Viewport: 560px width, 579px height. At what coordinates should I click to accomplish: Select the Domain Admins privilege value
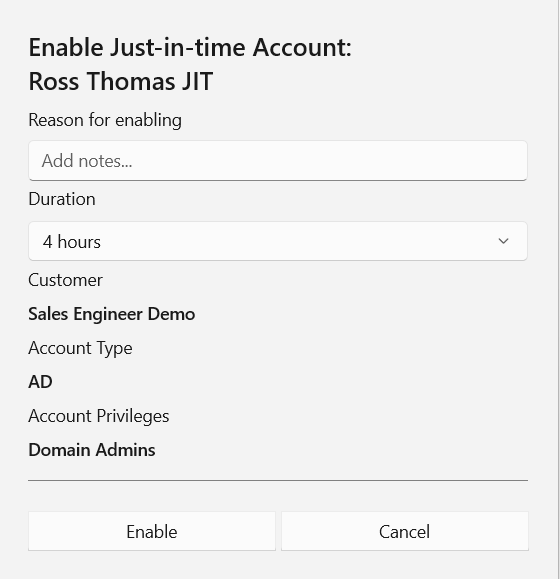92,450
